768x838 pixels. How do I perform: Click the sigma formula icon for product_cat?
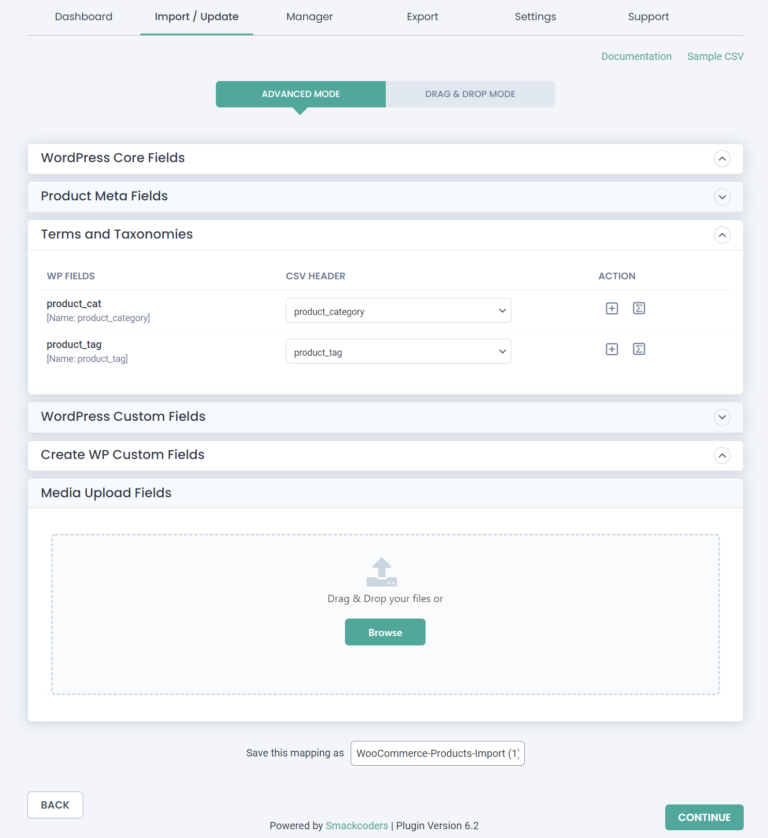coord(639,308)
